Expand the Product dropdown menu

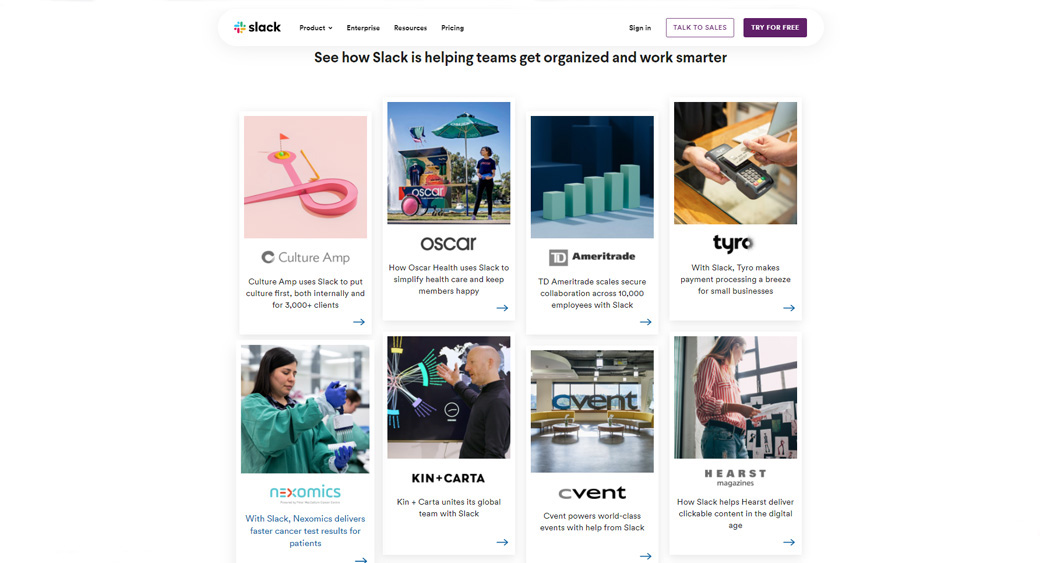tap(316, 28)
